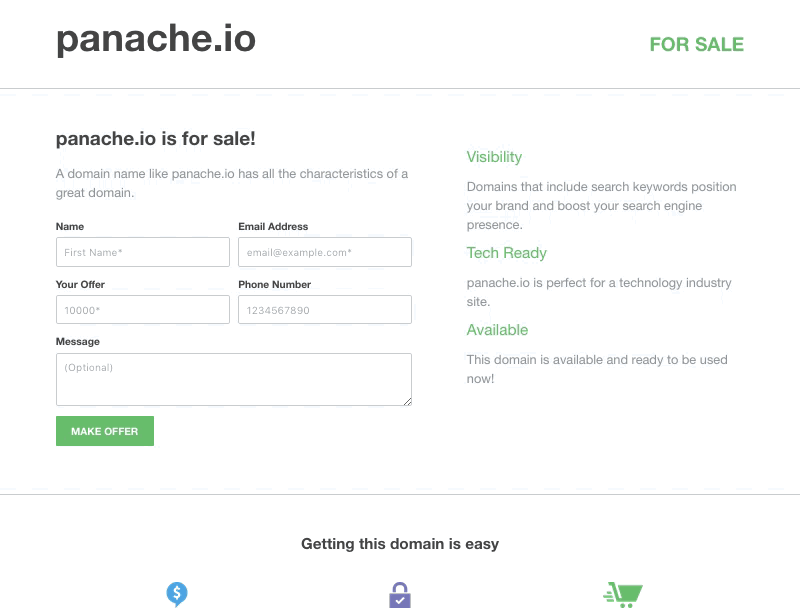The height and width of the screenshot is (612, 801).
Task: Click the Available section heading
Action: 497,330
